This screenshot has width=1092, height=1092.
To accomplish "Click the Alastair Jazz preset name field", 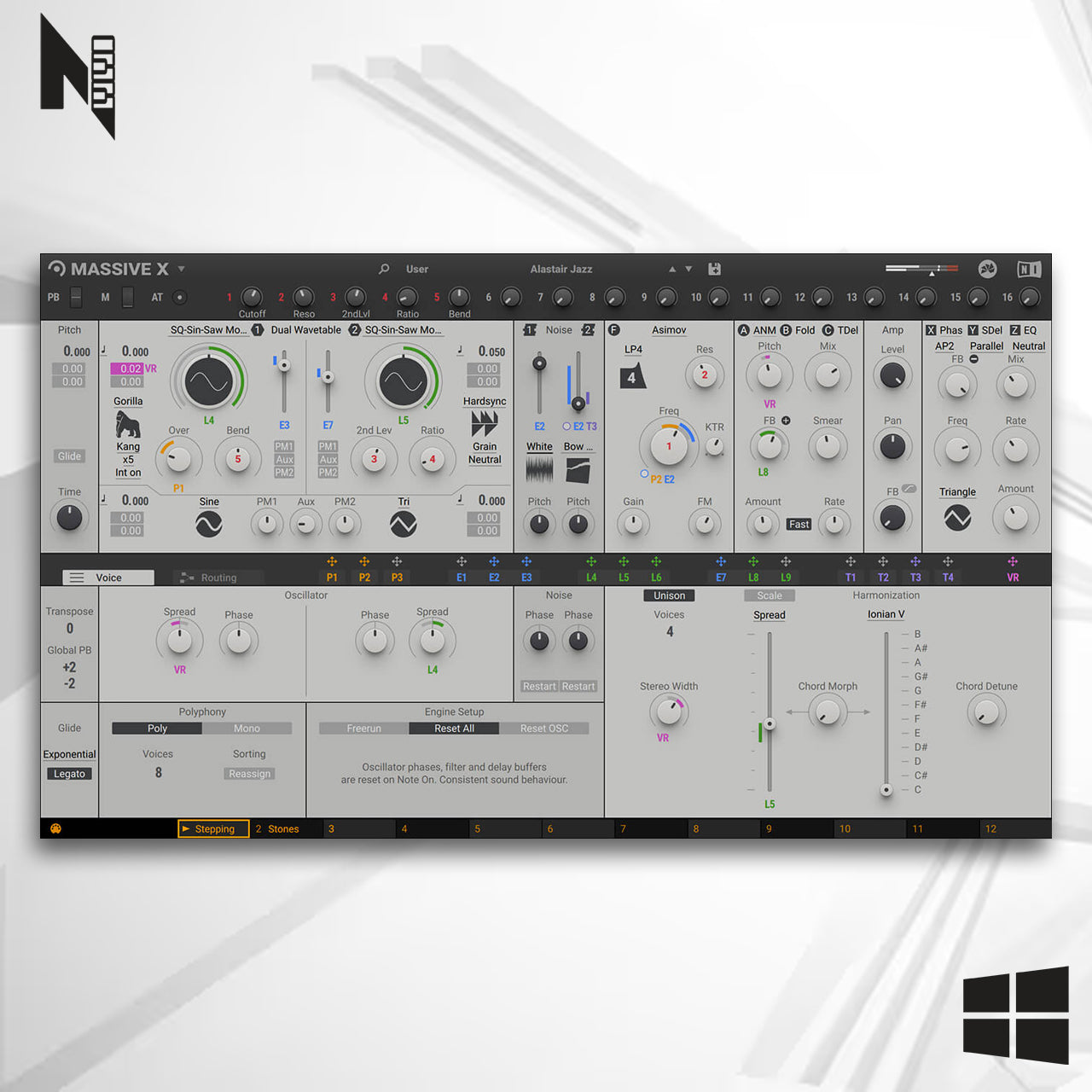I will point(561,269).
